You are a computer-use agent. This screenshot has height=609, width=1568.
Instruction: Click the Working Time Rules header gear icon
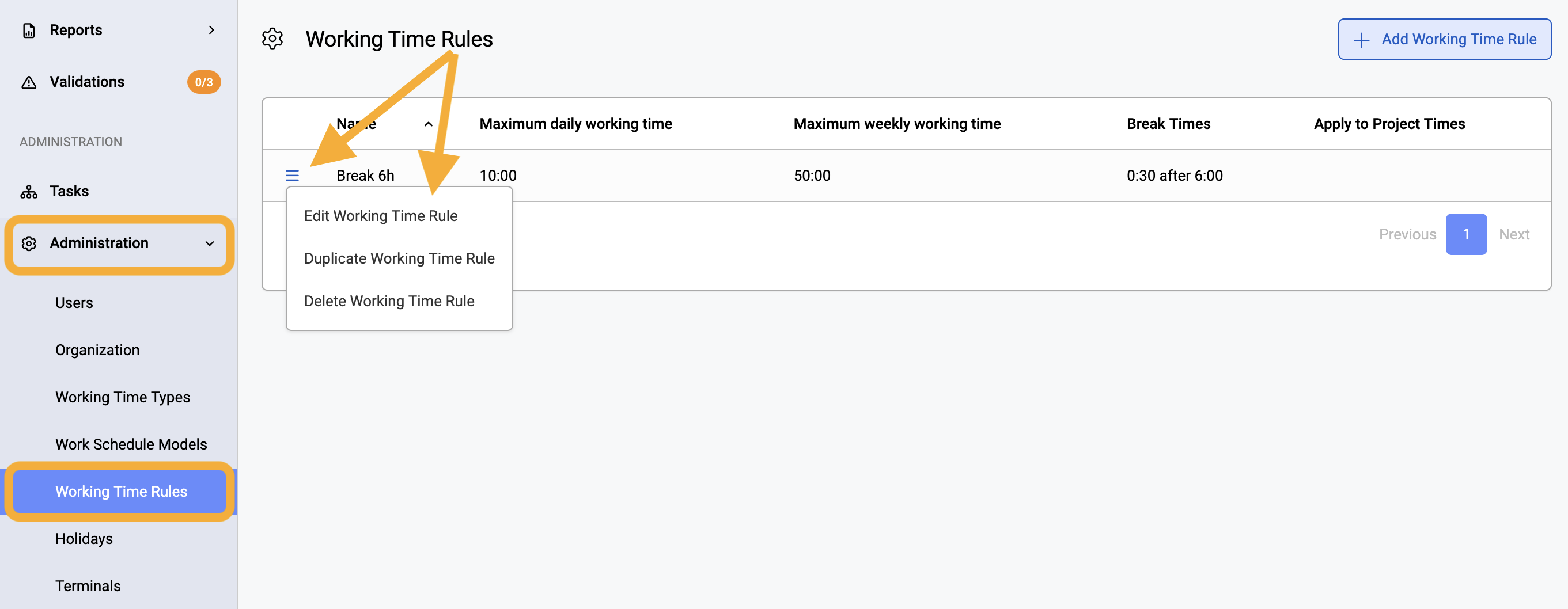pyautogui.click(x=272, y=39)
